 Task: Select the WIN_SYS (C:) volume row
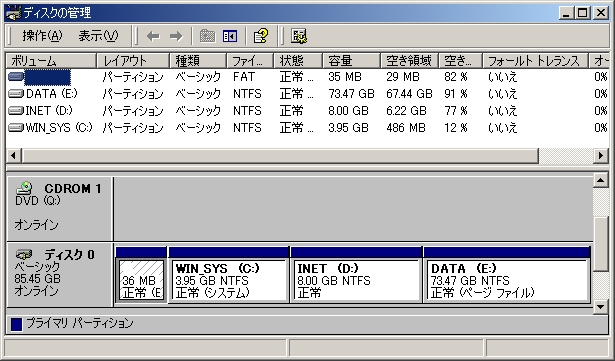[x=307, y=128]
